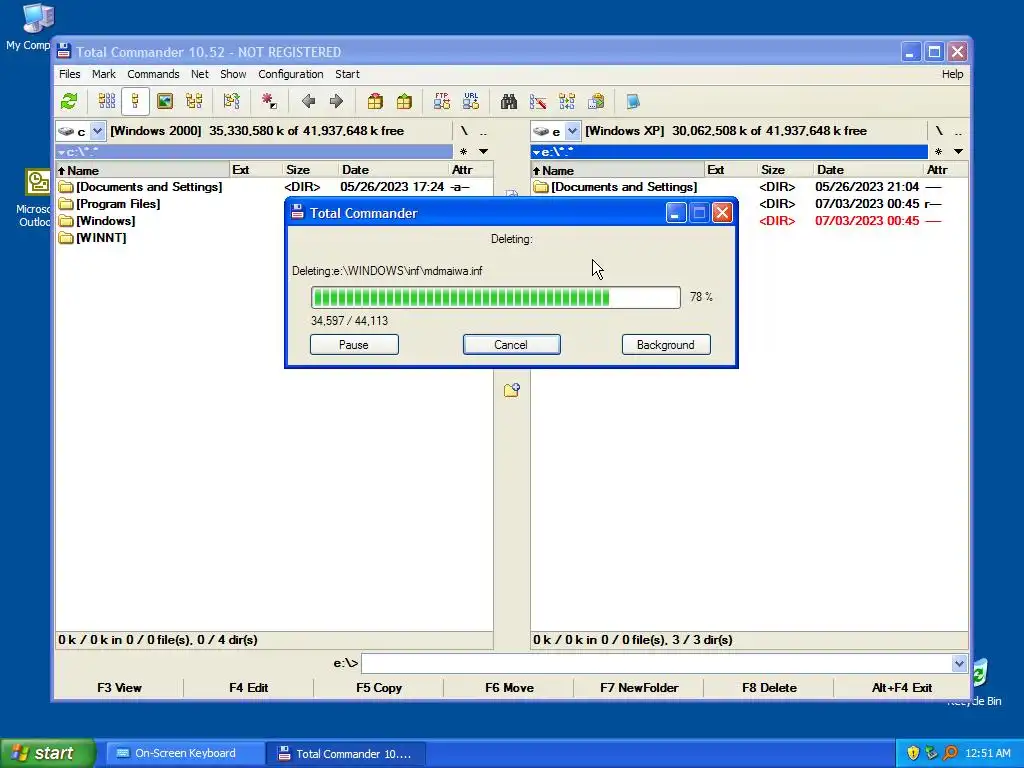Open the Show menu
Image resolution: width=1024 pixels, height=768 pixels.
tap(233, 74)
